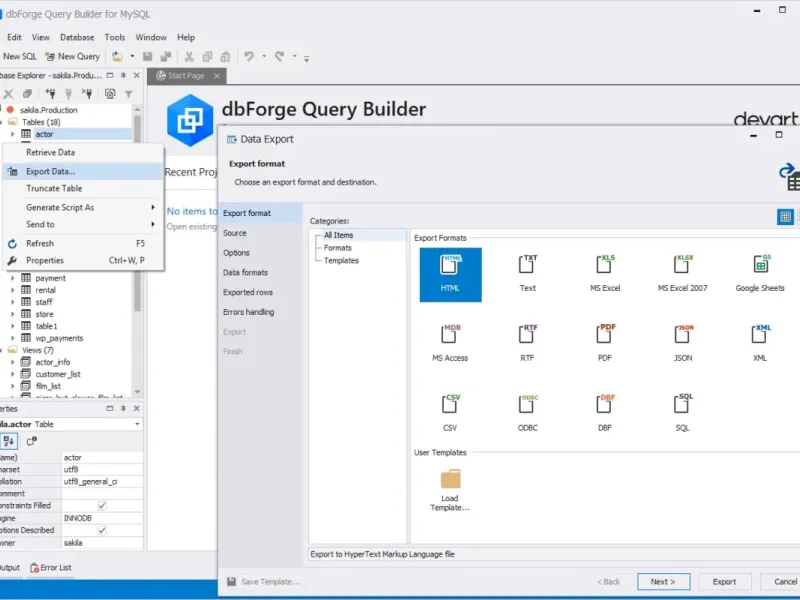Pick the MS Excel export format
Viewport: 800px width, 600px height.
(605, 274)
